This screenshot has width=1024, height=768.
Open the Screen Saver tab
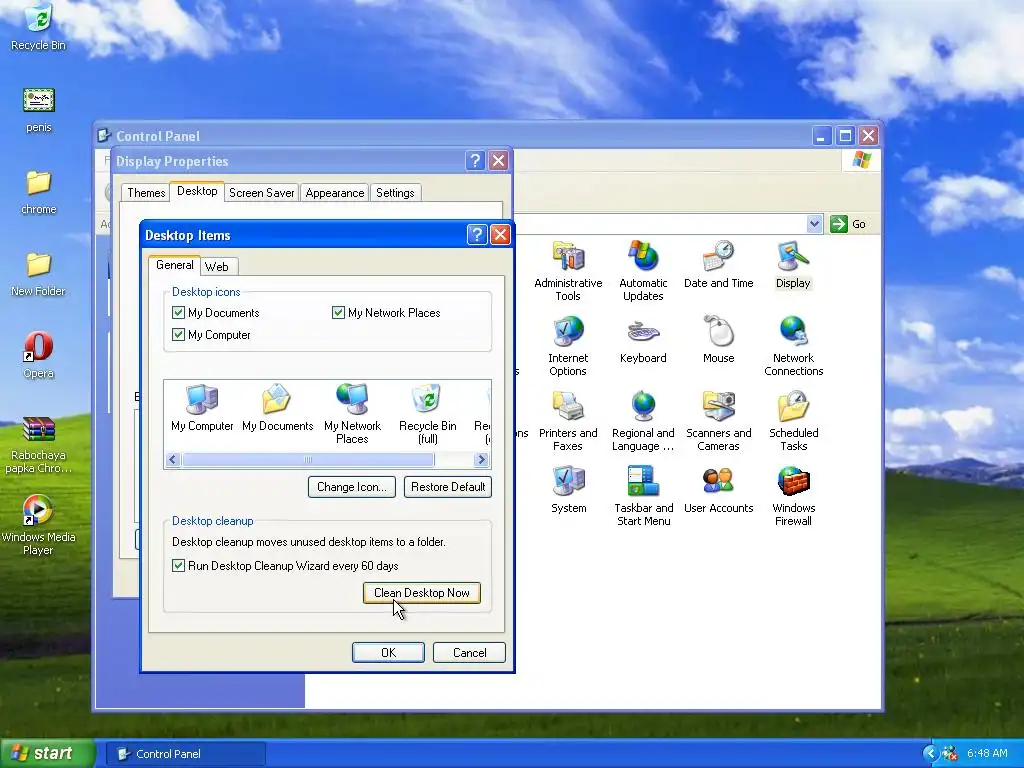[x=262, y=193]
